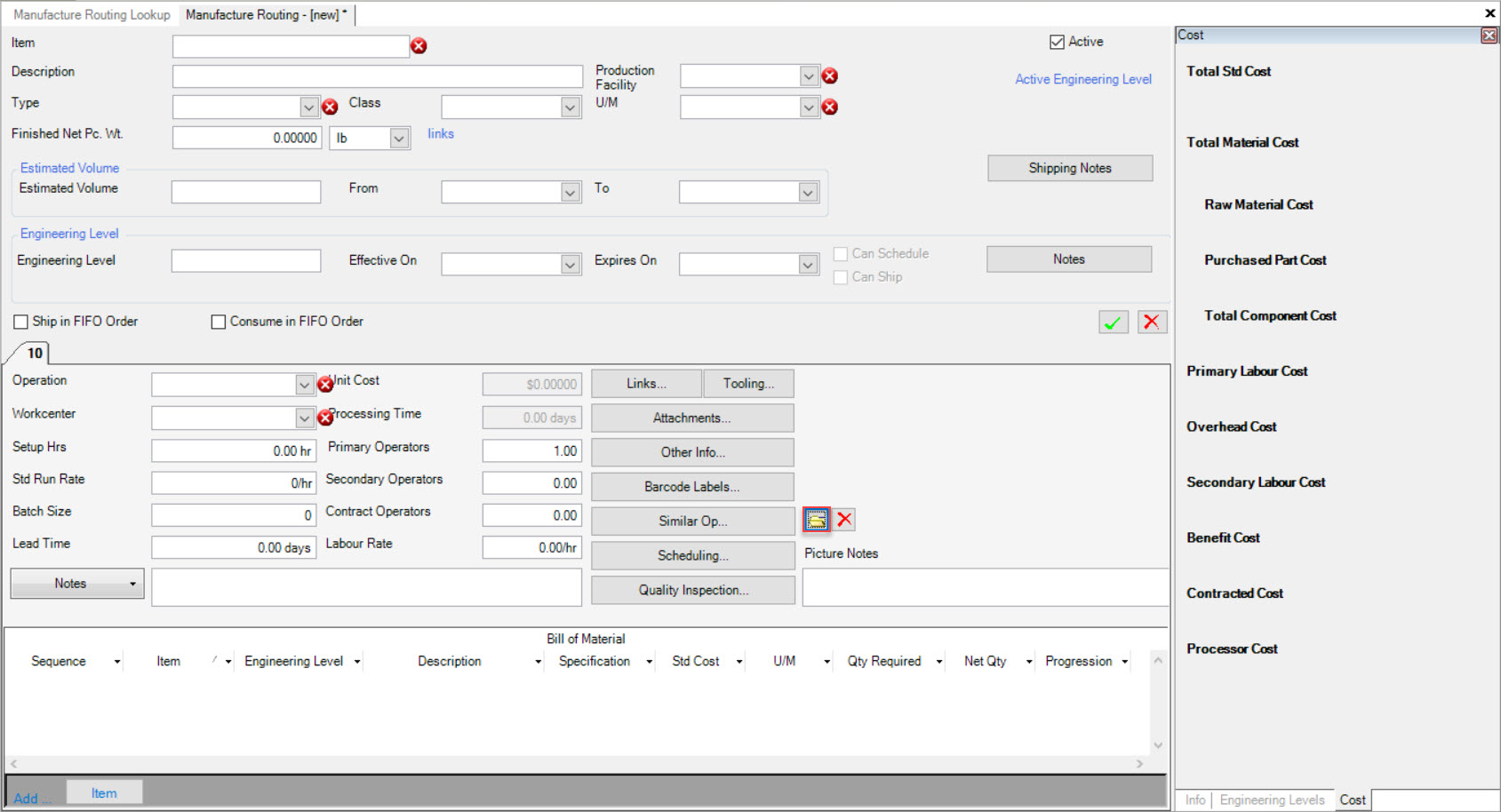The width and height of the screenshot is (1501, 812).
Task: Open the lb weight unit dropdown
Action: (x=399, y=139)
